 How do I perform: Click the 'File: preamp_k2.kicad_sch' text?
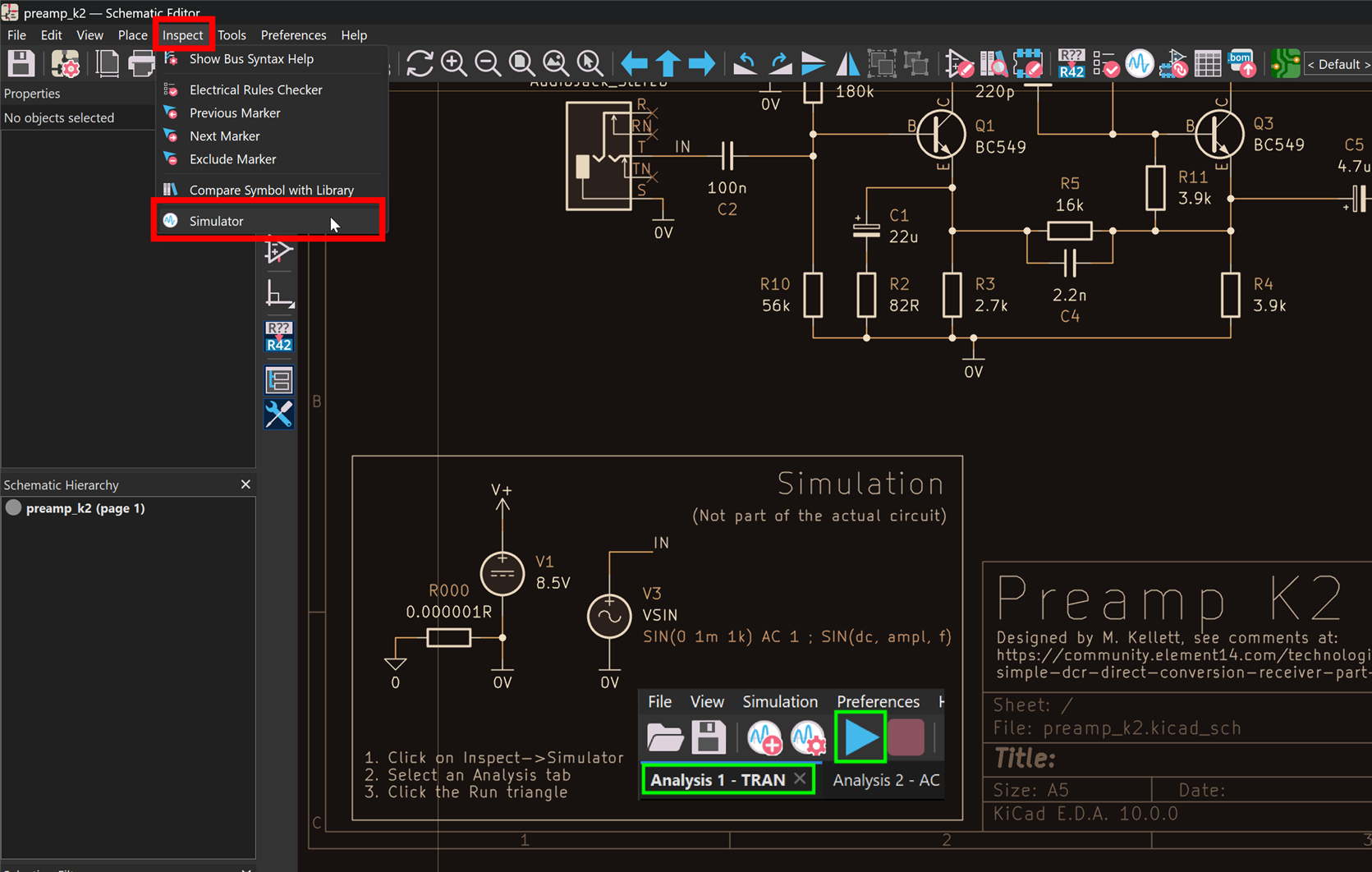(1117, 728)
